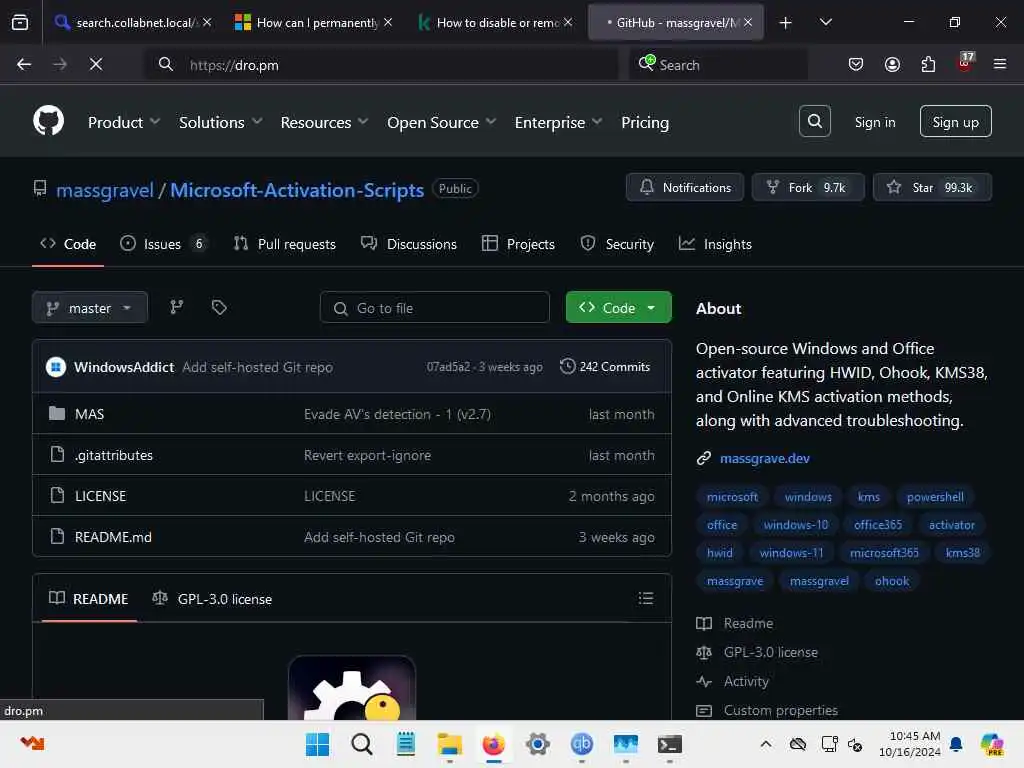
Task: Click the Notepad taskbar icon
Action: (406, 744)
